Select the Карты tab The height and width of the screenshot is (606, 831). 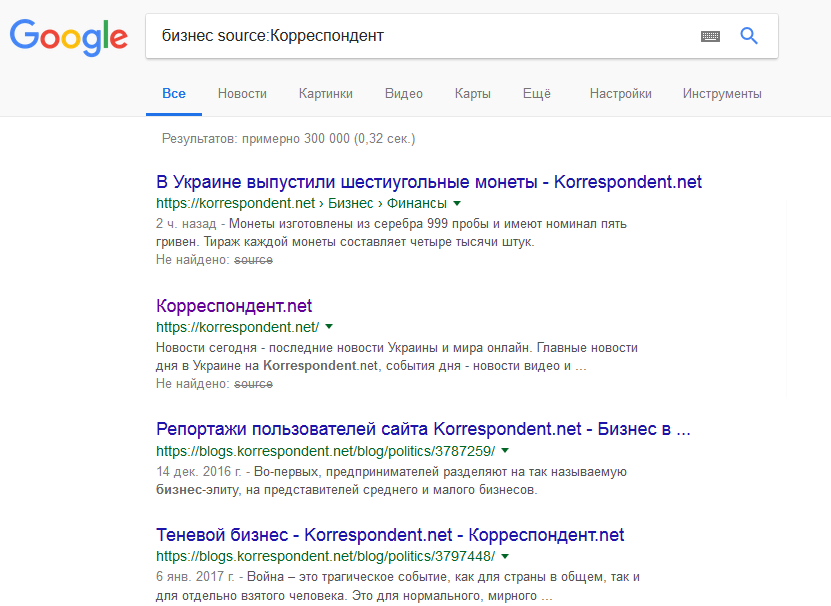tap(472, 94)
